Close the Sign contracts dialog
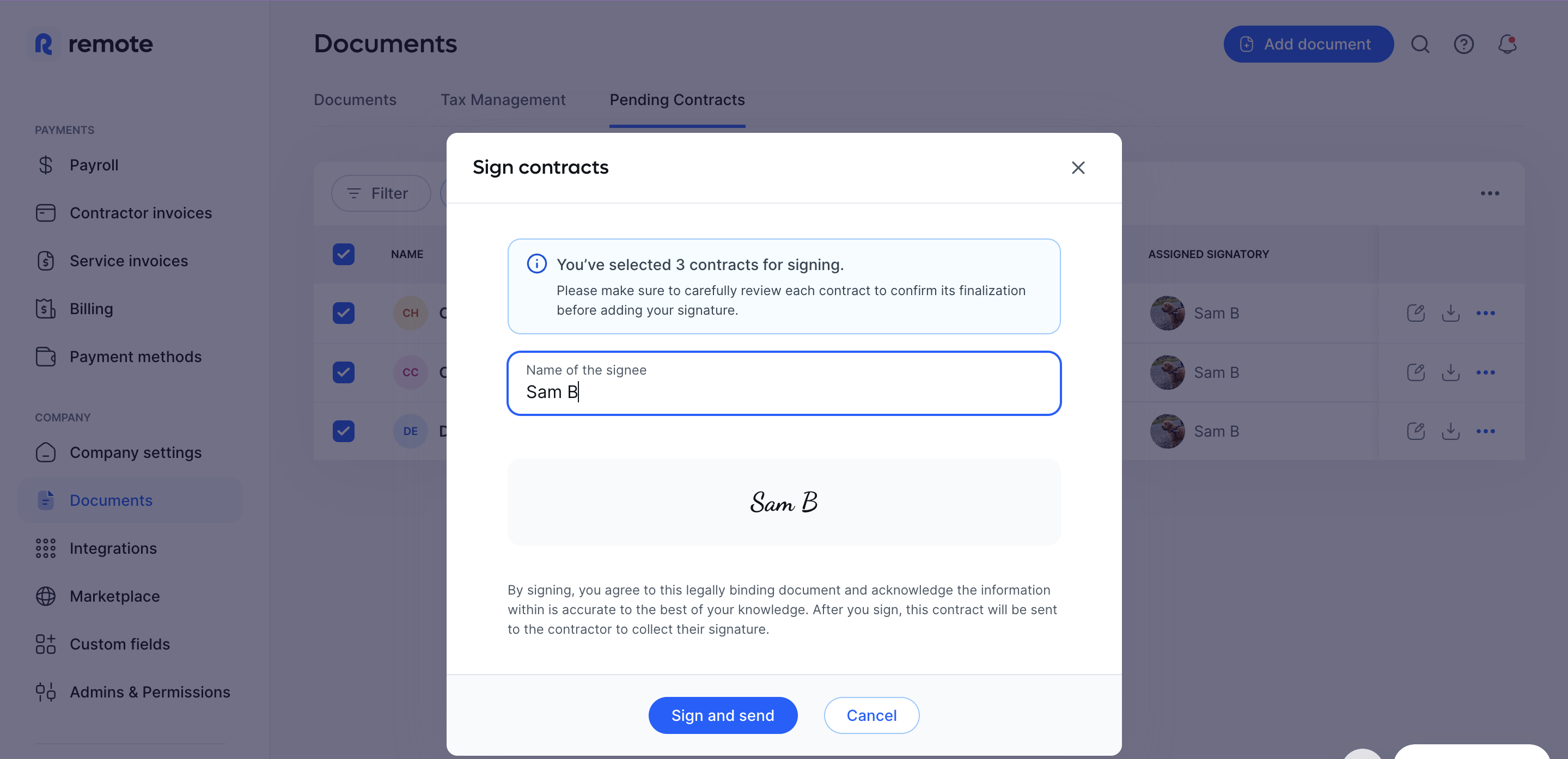 pyautogui.click(x=1077, y=167)
